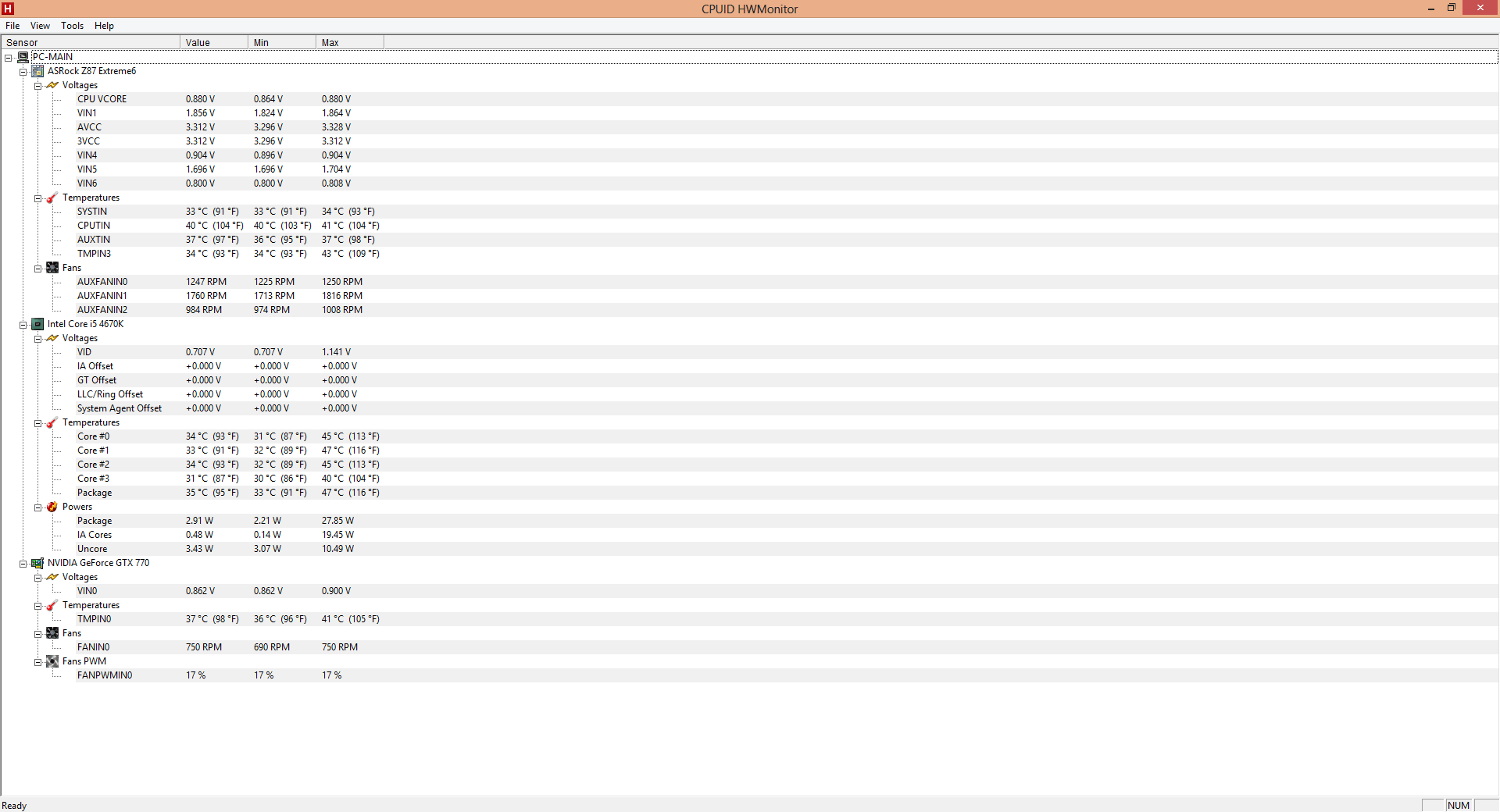
Task: Click the Sensor column header
Action: [91, 42]
